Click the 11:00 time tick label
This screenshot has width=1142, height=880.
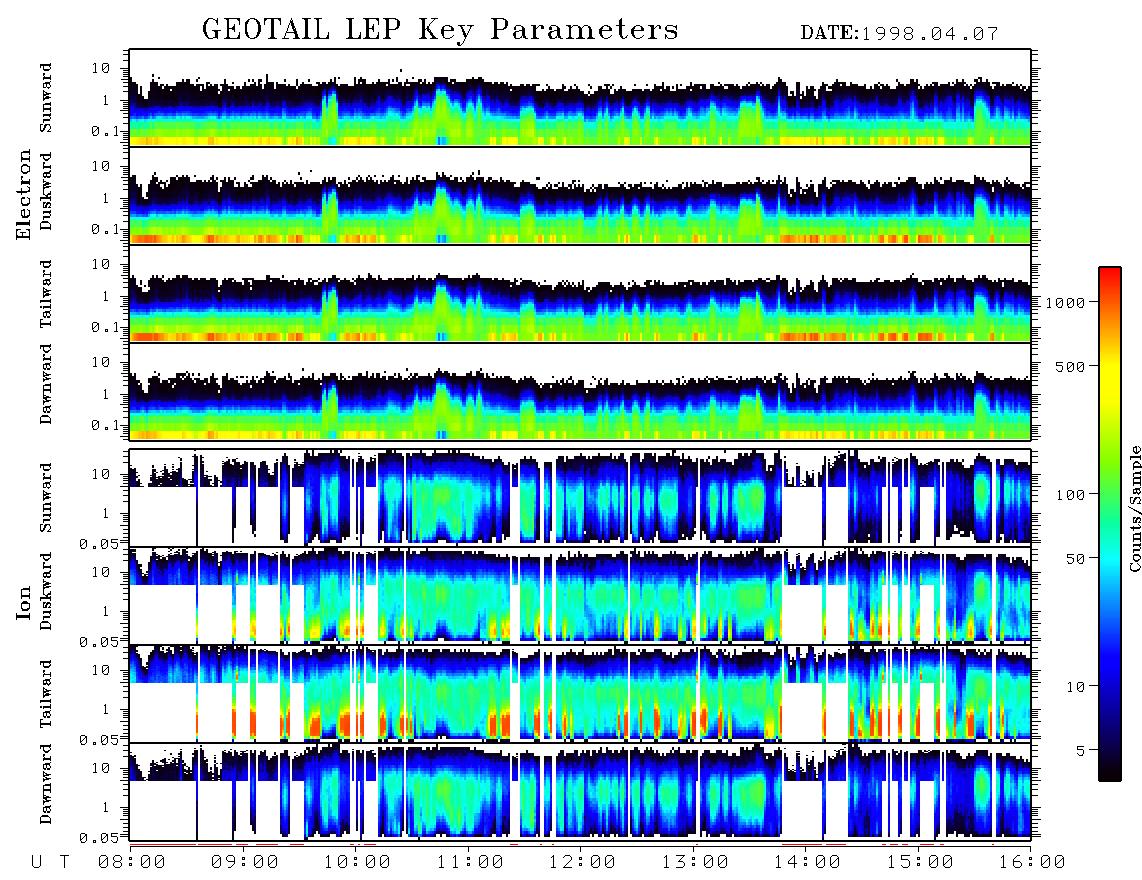tap(470, 862)
